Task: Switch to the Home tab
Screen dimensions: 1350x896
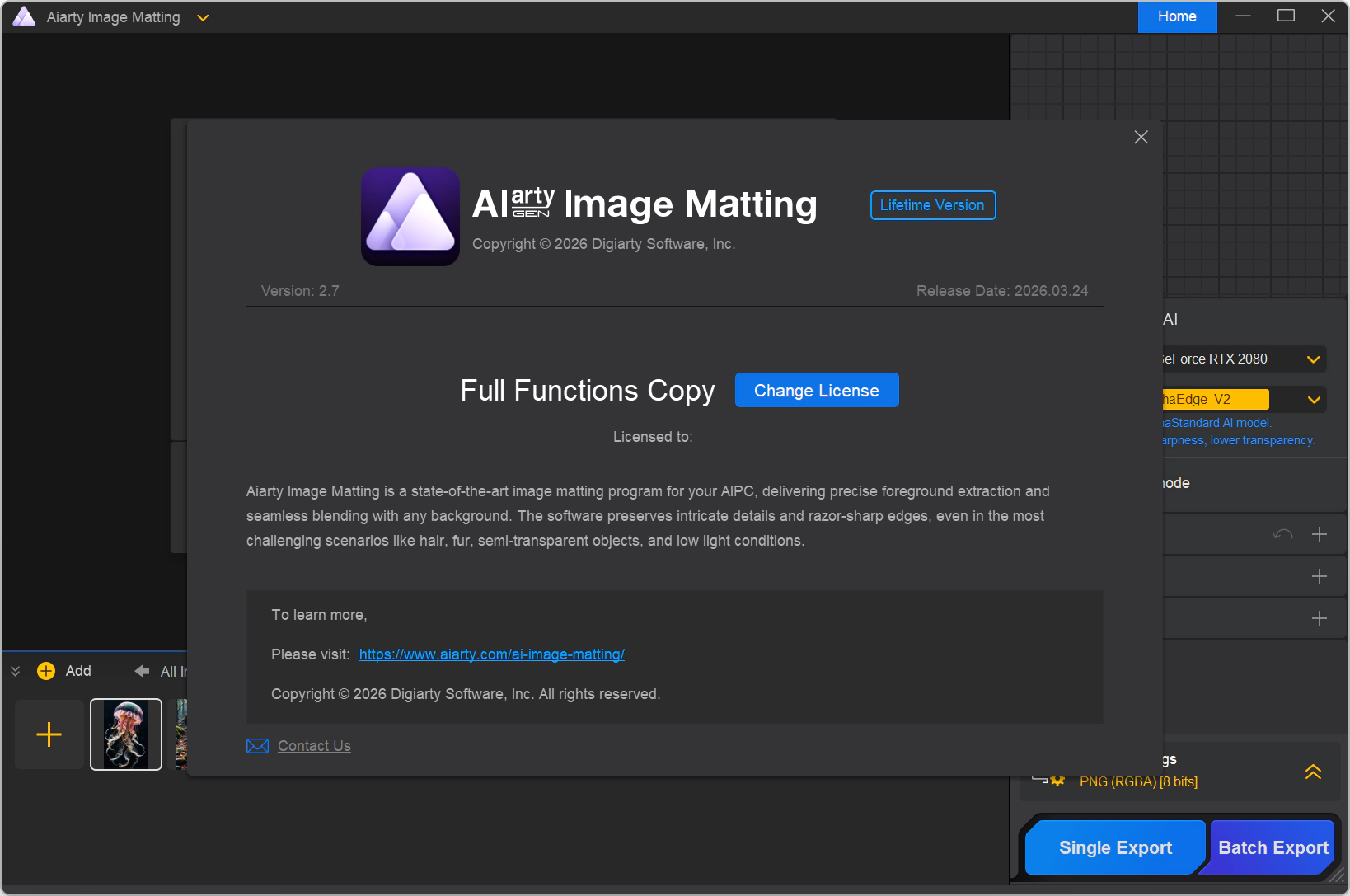Action: click(x=1177, y=16)
